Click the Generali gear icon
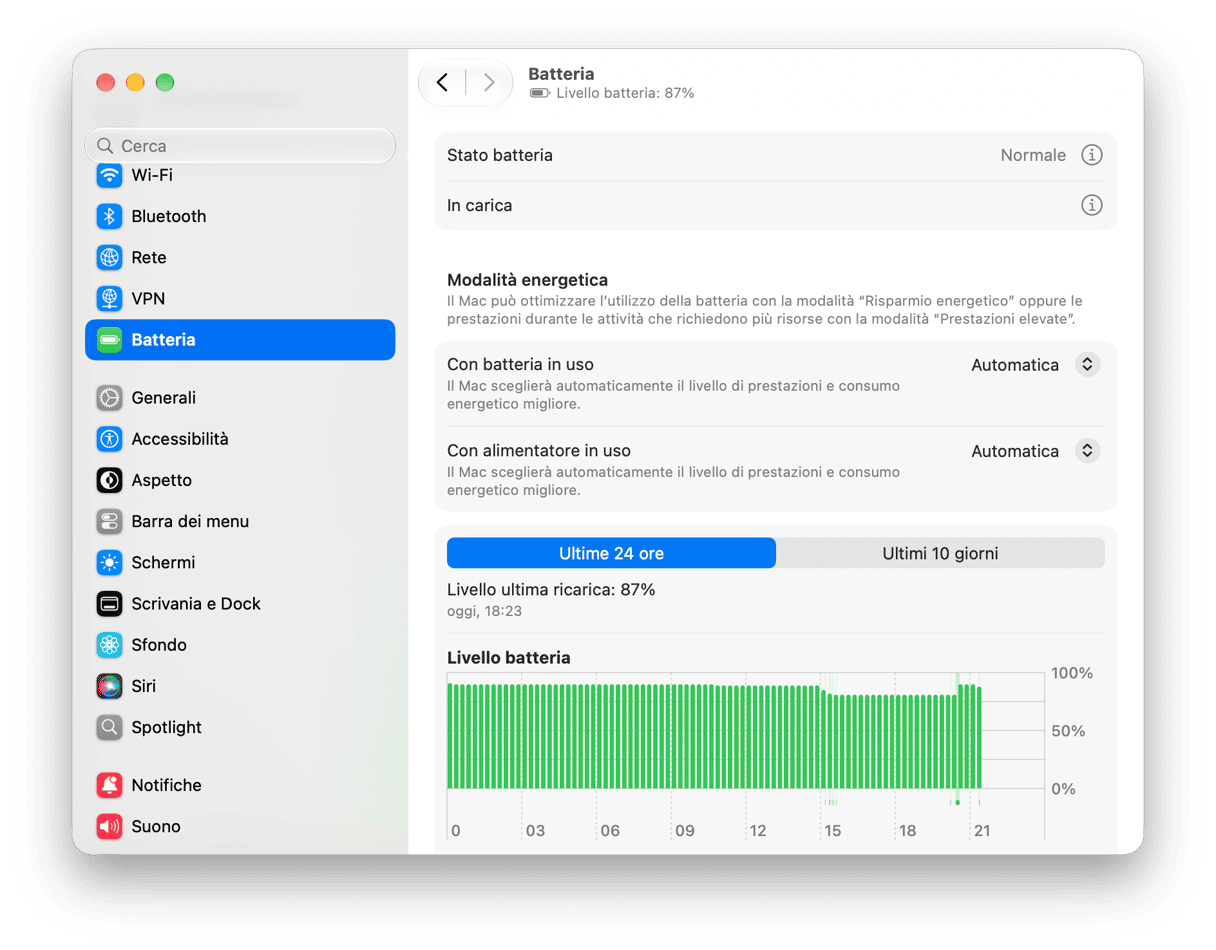This screenshot has height=950, width=1216. 109,398
